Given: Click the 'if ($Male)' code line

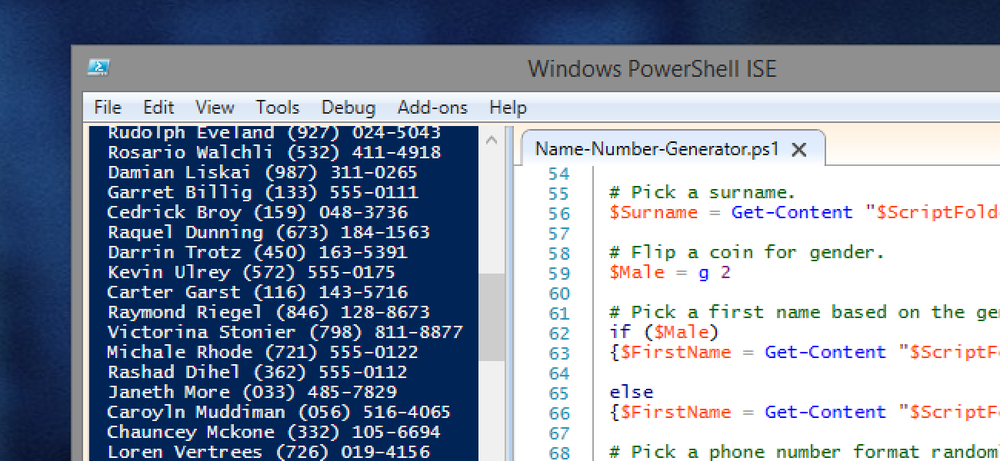Looking at the screenshot, I should (665, 332).
